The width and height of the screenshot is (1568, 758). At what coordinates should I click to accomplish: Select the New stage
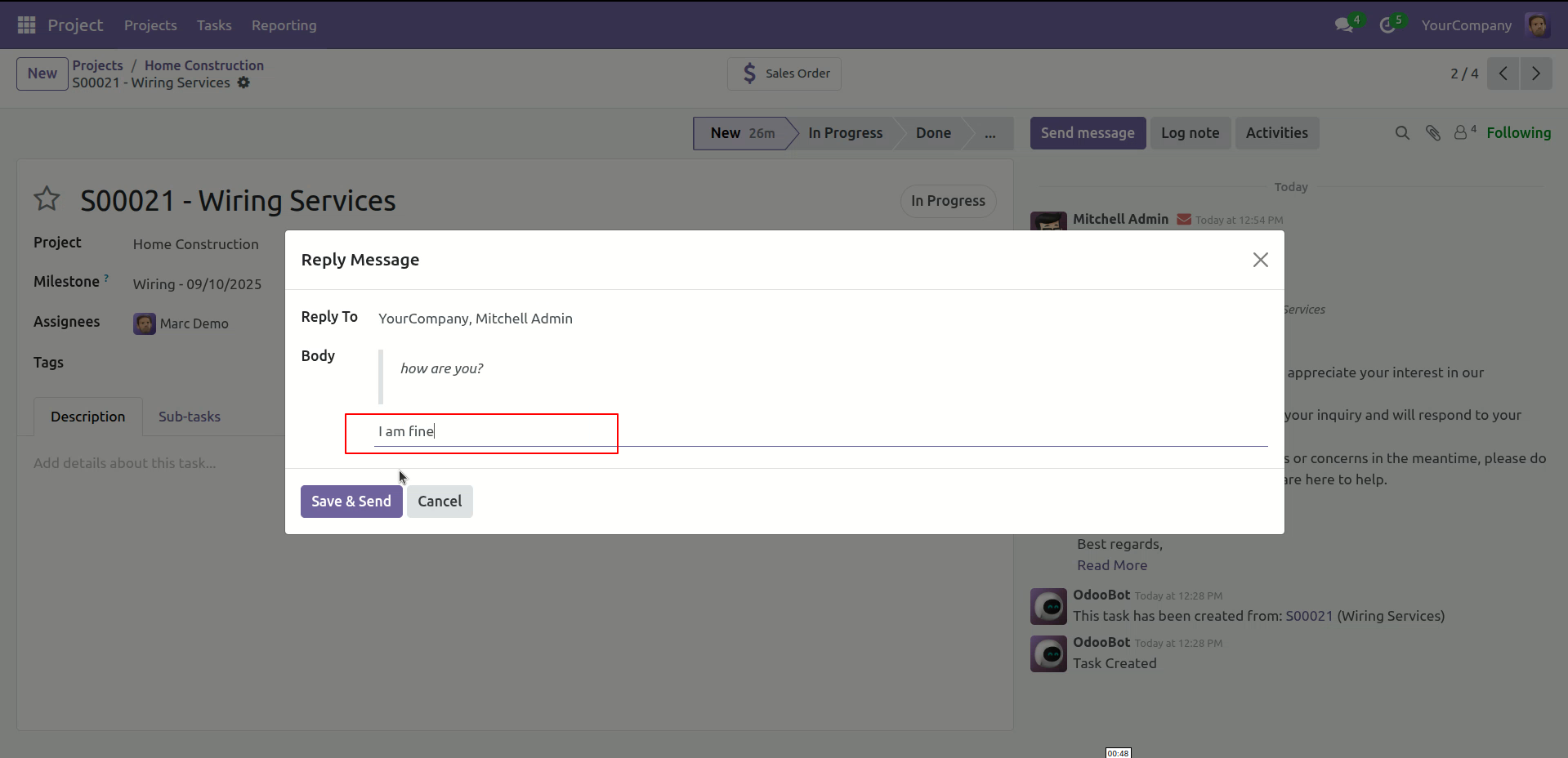coord(742,133)
